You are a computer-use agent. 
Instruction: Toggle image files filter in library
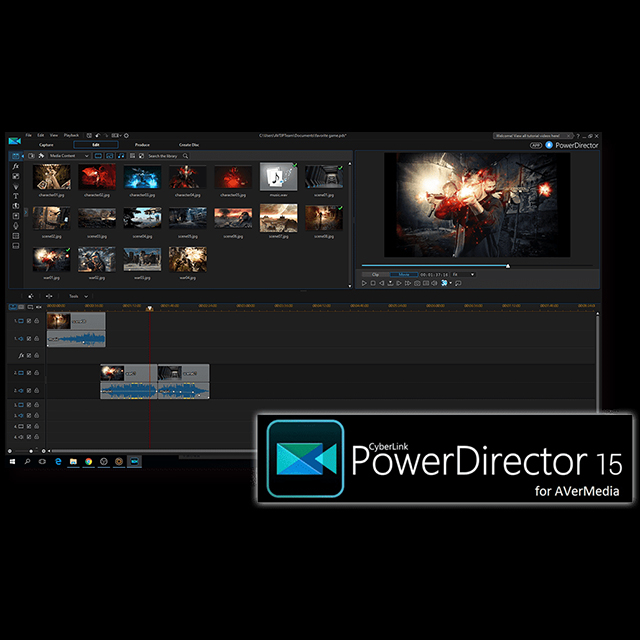(109, 156)
